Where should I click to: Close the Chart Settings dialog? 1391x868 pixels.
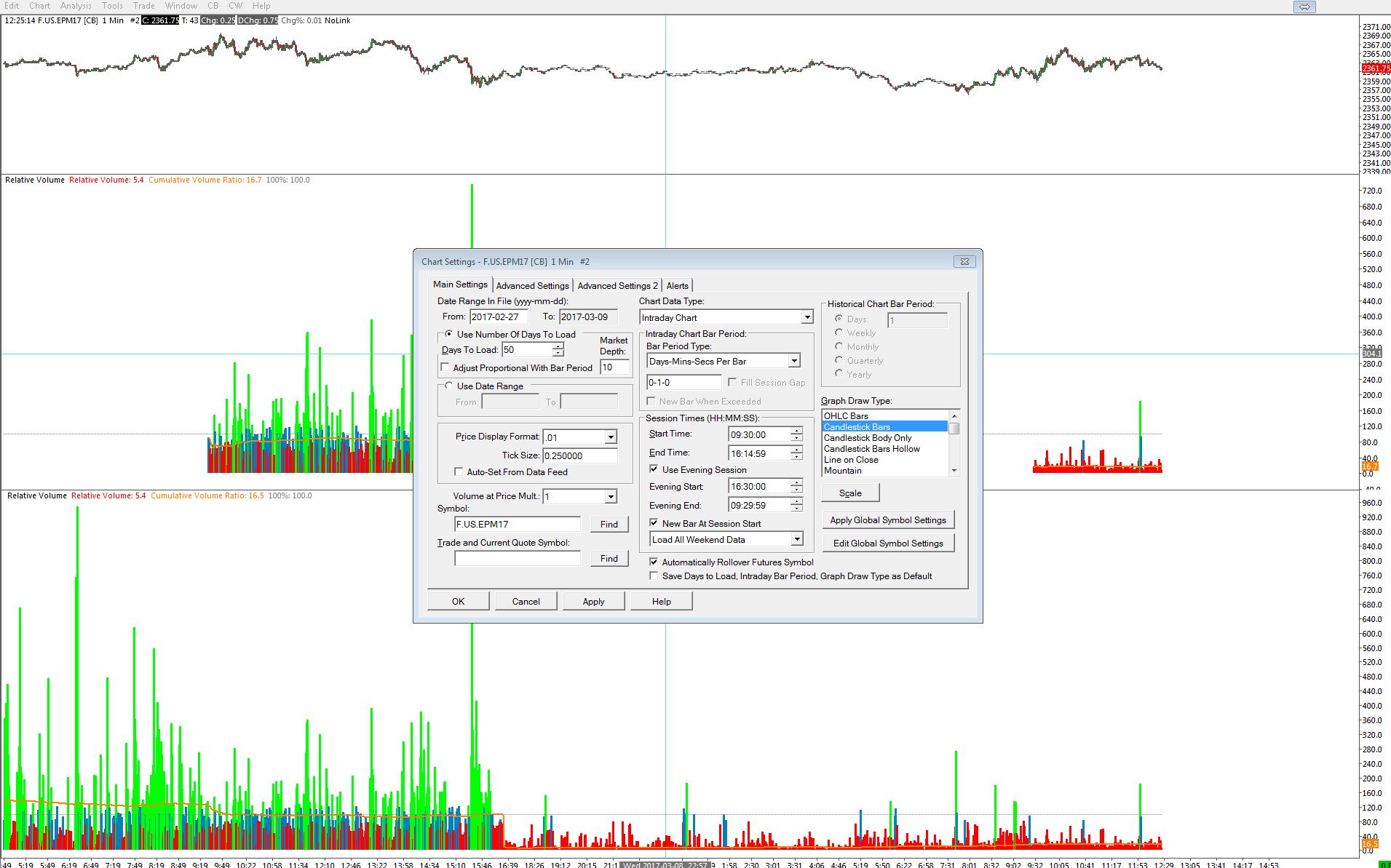964,261
